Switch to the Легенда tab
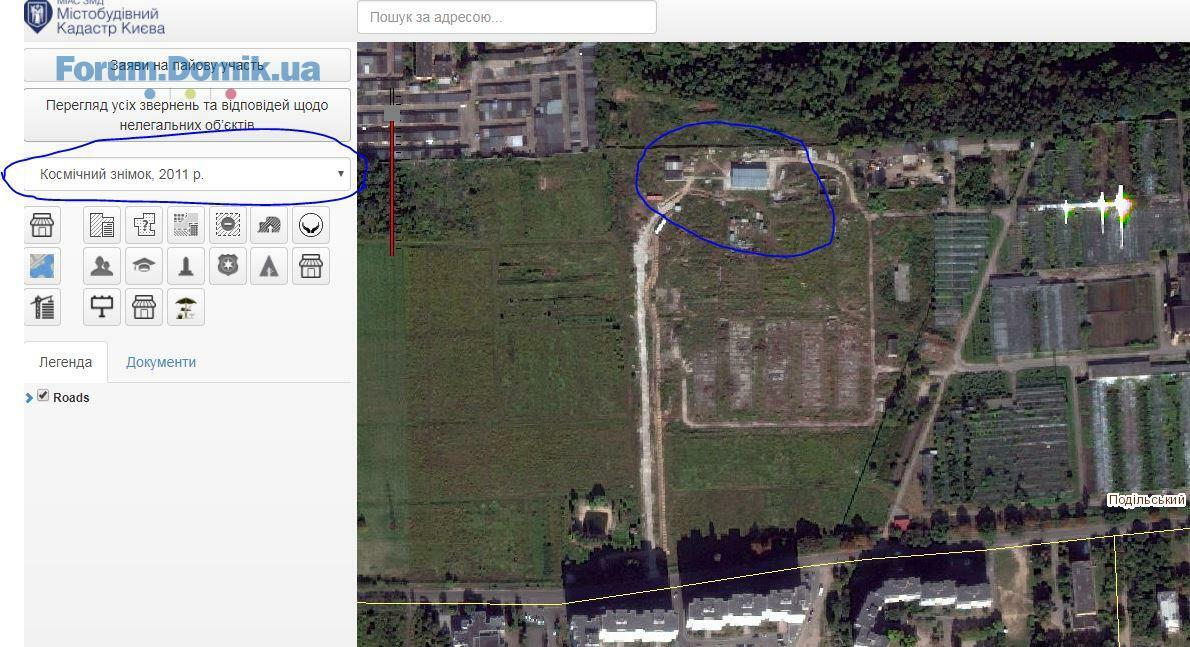1190x647 pixels. pyautogui.click(x=65, y=363)
